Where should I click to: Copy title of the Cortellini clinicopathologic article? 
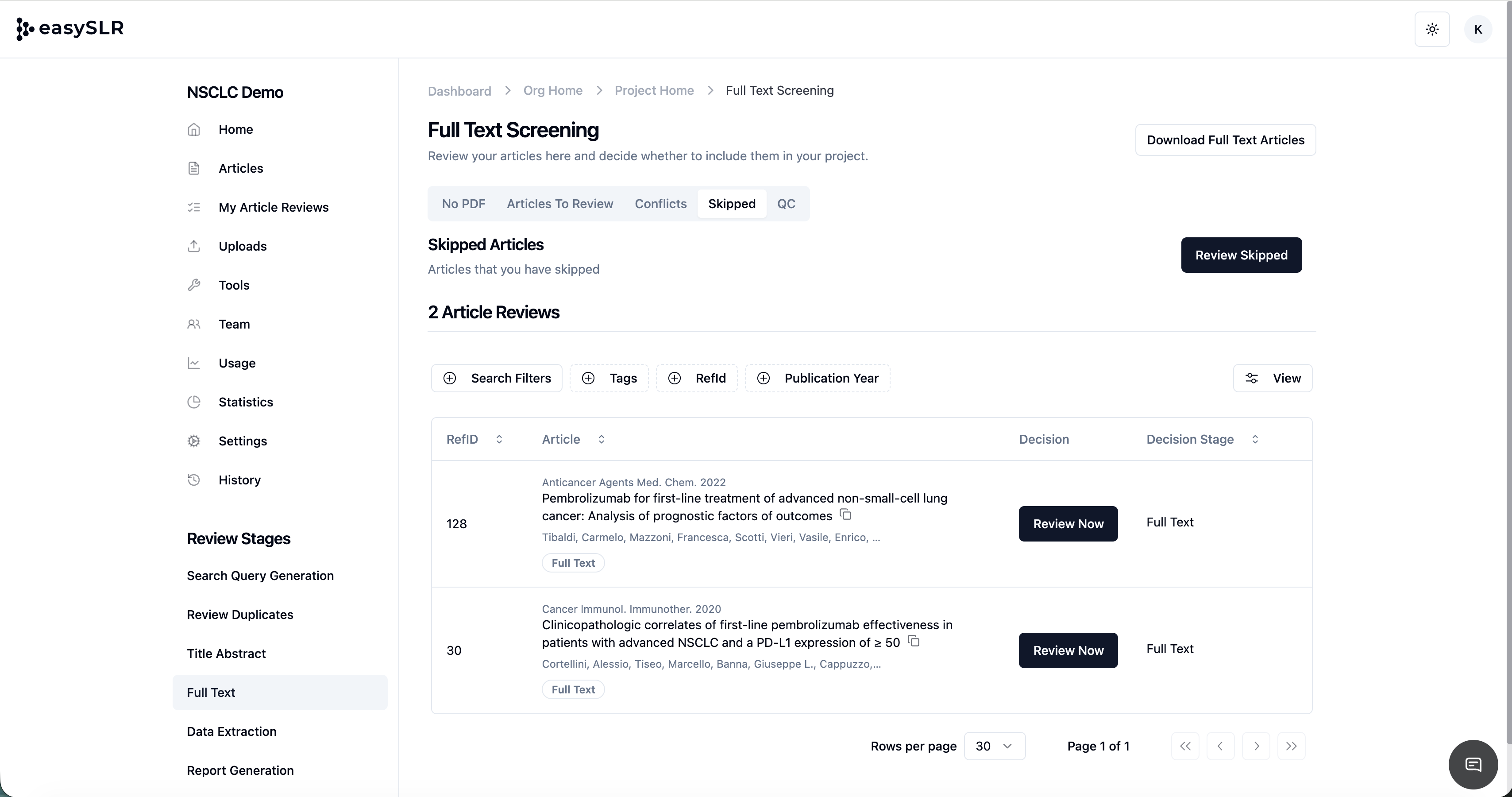click(914, 641)
